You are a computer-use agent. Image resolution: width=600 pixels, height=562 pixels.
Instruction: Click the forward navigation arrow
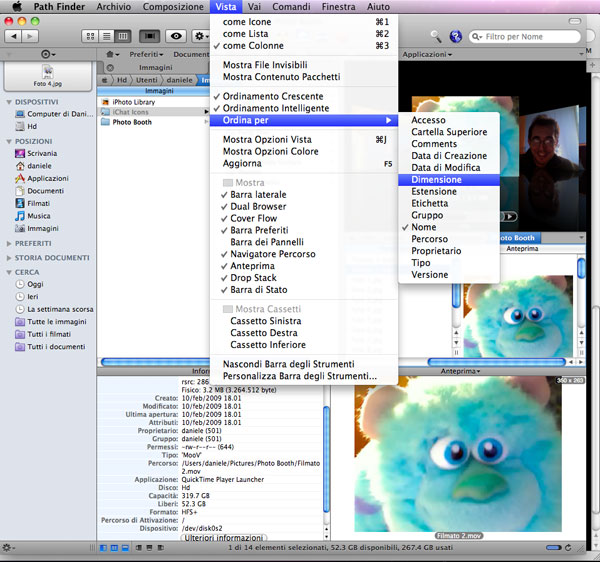30,36
